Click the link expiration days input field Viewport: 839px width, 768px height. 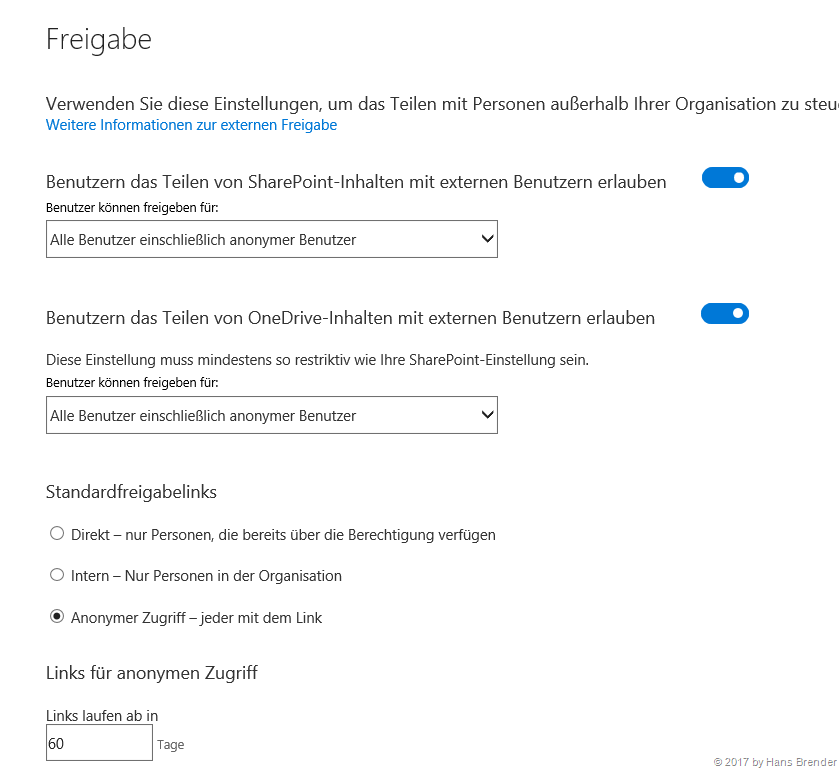(x=99, y=743)
